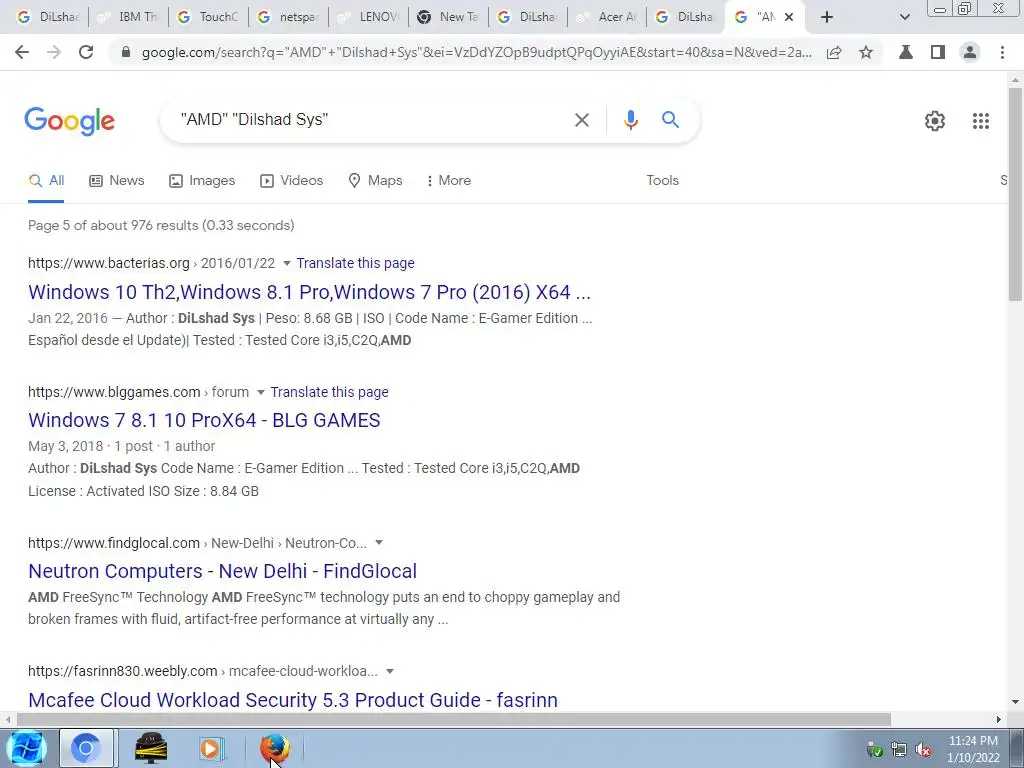Switch to the Videos results tab
The width and height of the screenshot is (1024, 768).
click(x=291, y=180)
